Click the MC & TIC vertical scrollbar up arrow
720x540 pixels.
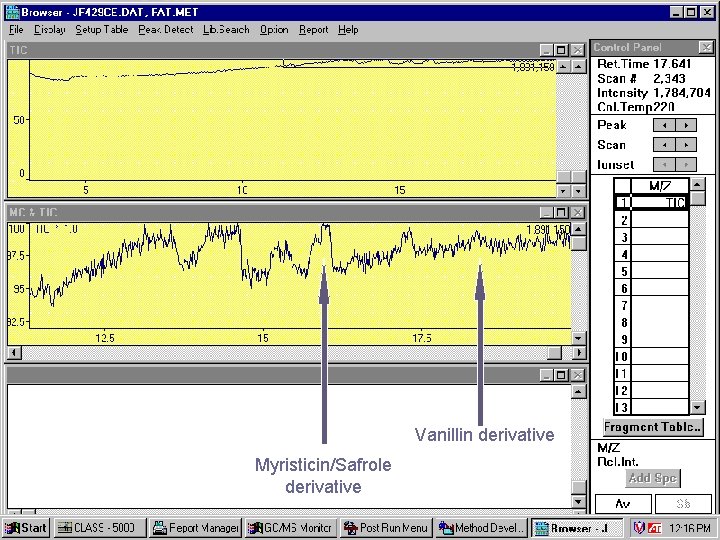579,229
